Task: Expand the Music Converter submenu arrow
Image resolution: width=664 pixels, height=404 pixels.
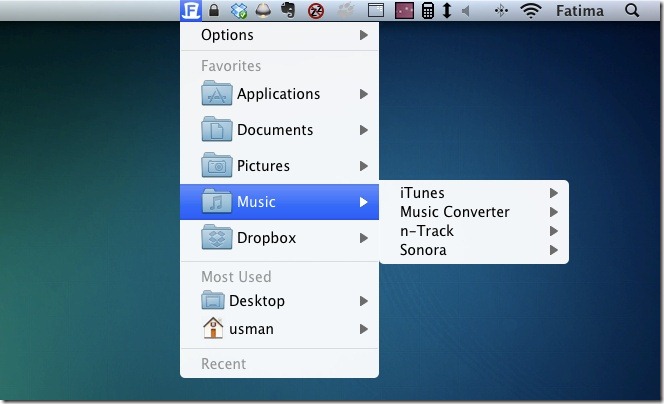Action: (553, 212)
